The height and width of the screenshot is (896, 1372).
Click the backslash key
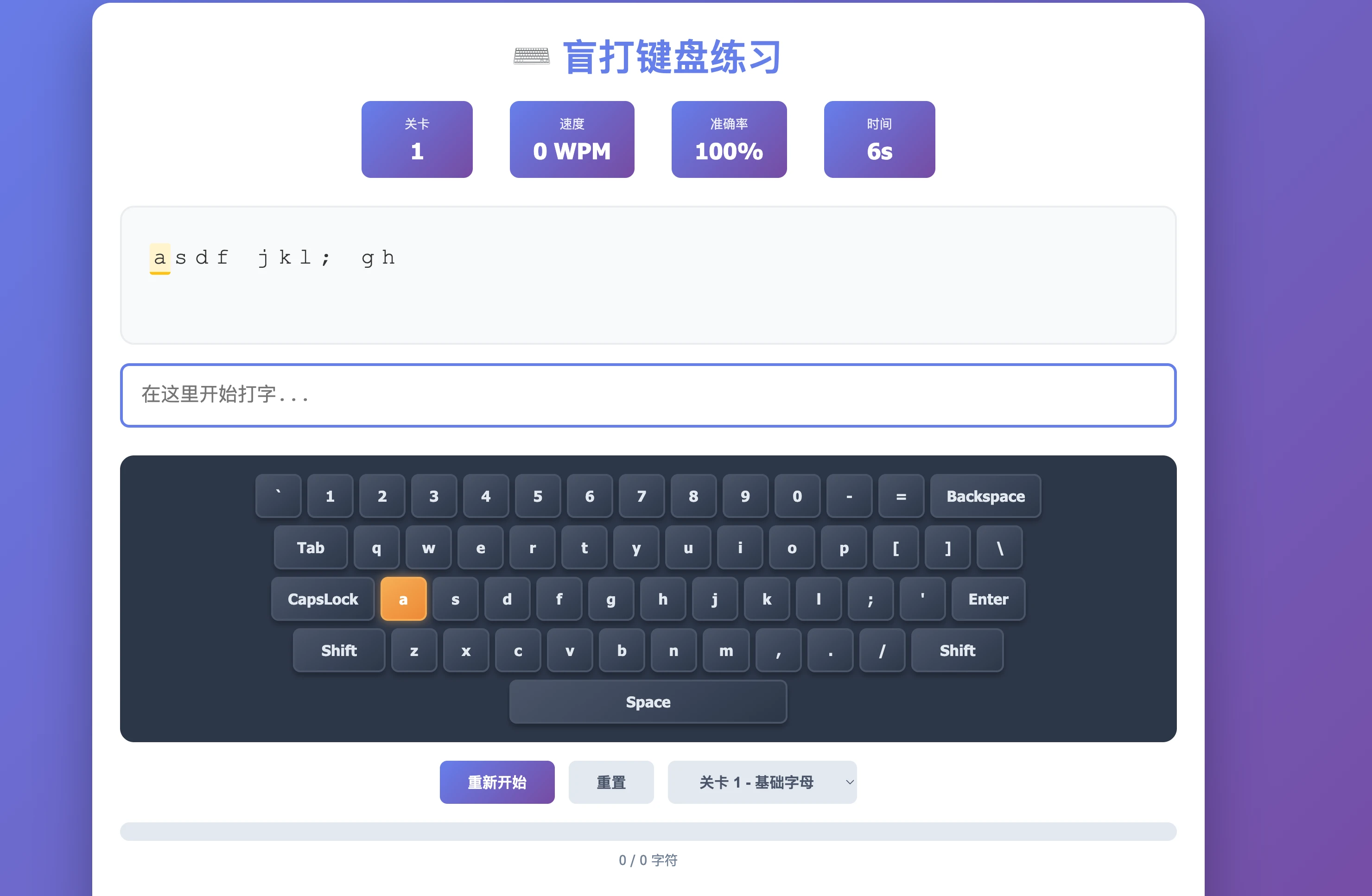tap(1000, 548)
